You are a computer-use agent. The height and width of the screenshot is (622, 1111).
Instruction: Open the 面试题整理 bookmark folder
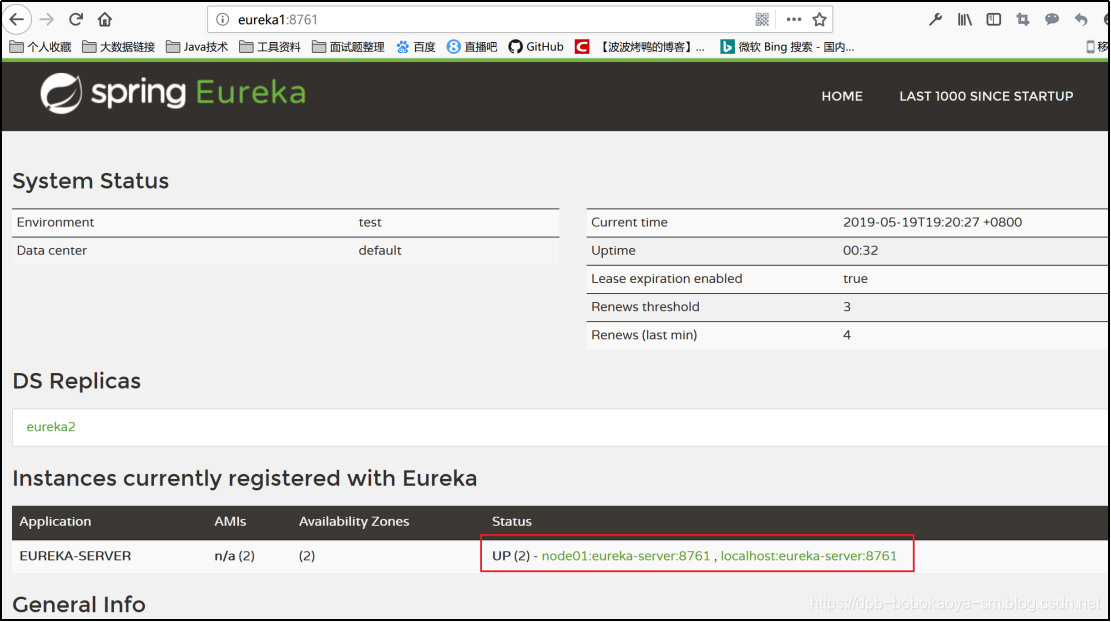tap(348, 47)
